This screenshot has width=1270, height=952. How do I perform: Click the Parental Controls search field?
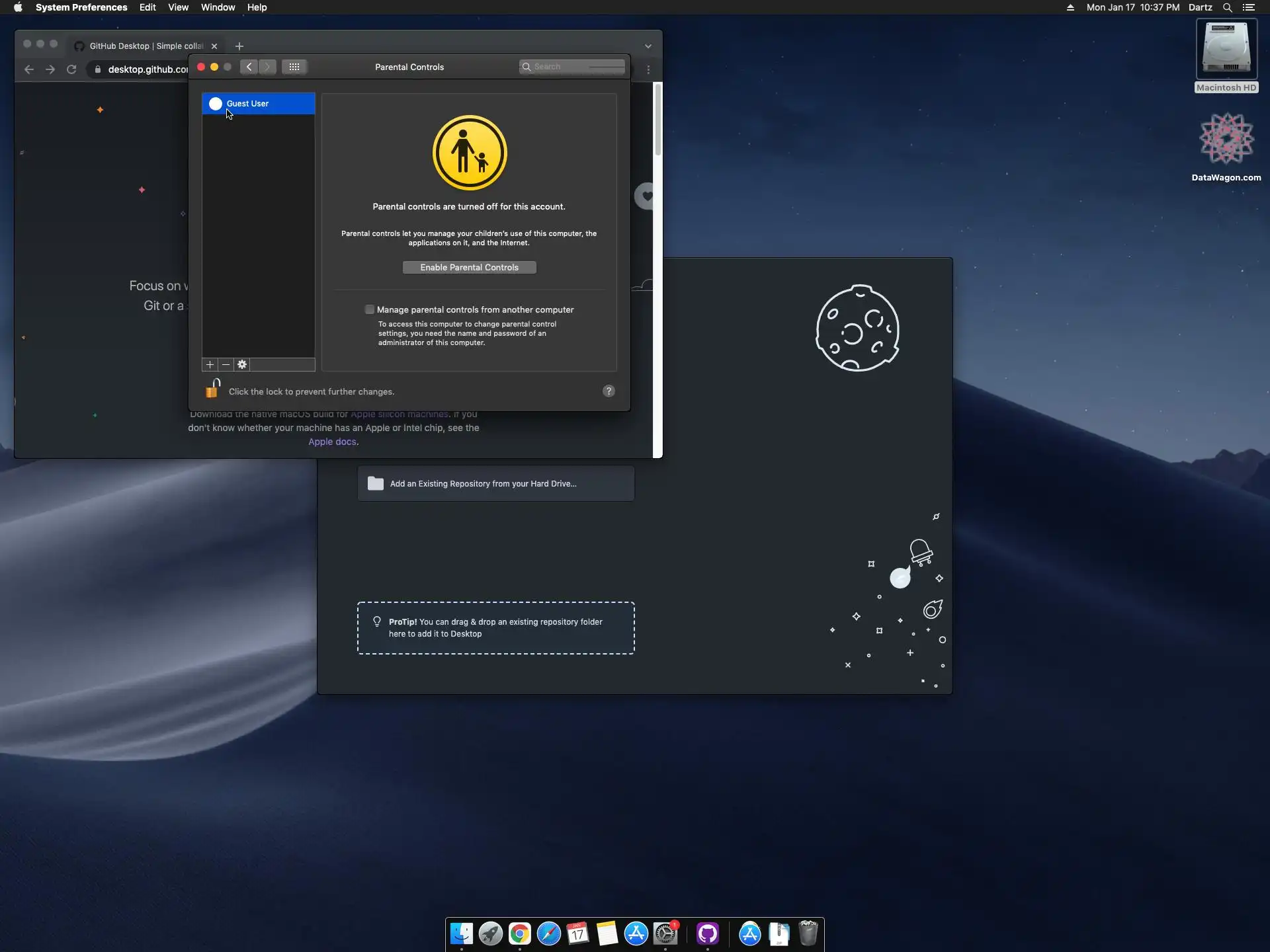pyautogui.click(x=572, y=67)
